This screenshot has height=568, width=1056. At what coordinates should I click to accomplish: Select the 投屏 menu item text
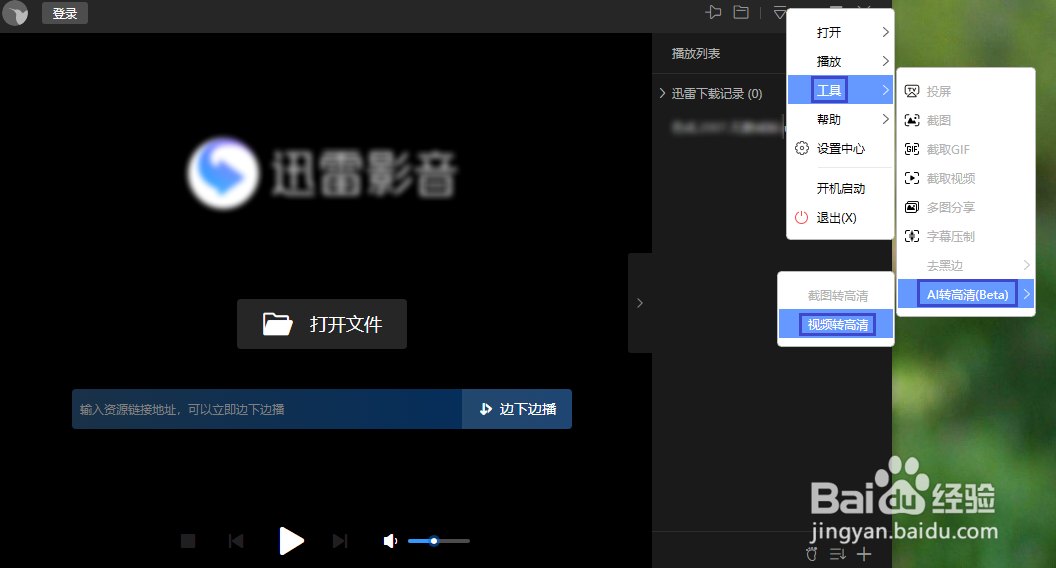pyautogui.click(x=939, y=92)
